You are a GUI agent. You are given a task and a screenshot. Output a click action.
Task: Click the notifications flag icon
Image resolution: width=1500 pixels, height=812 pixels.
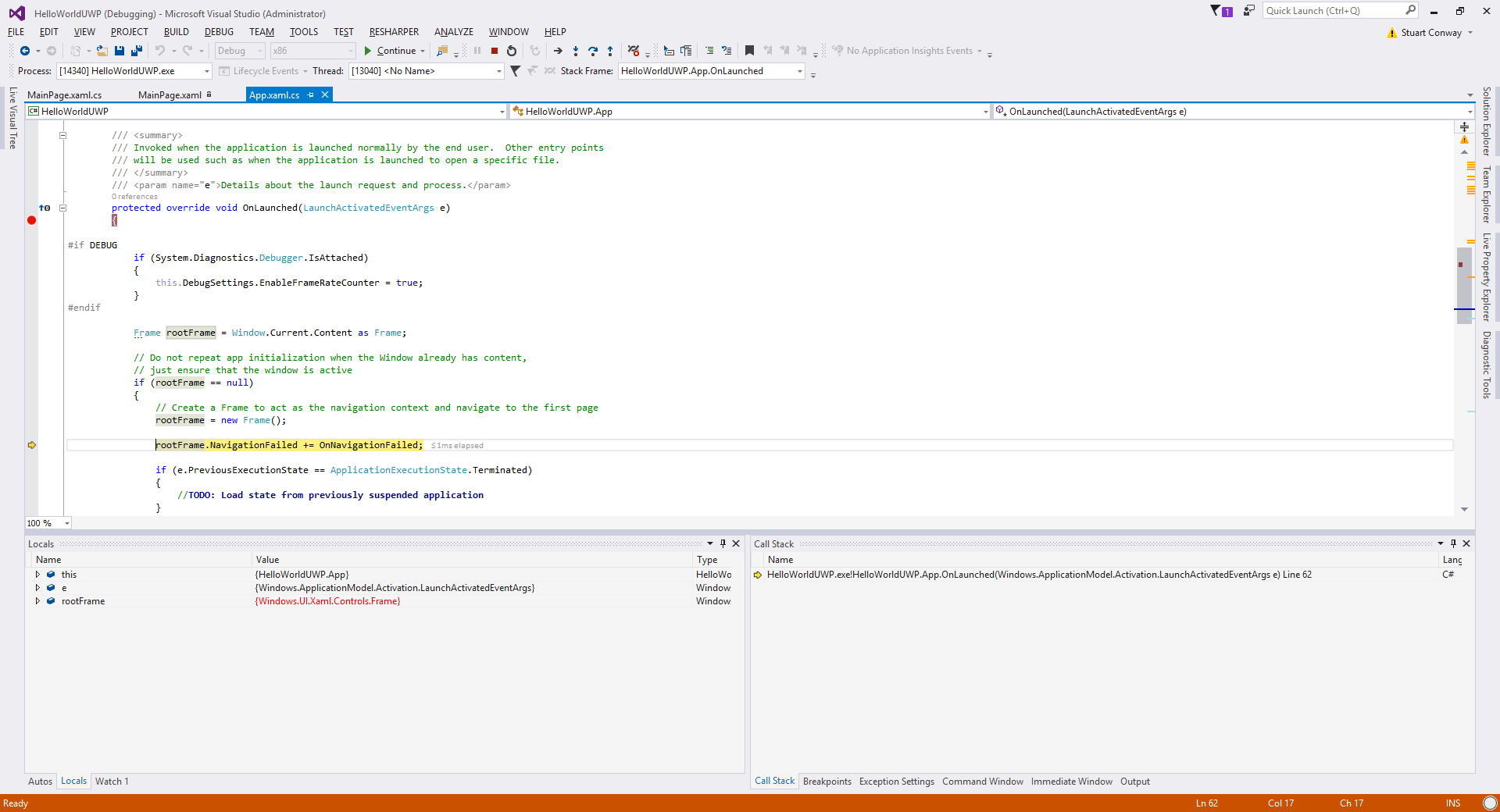tap(1220, 11)
